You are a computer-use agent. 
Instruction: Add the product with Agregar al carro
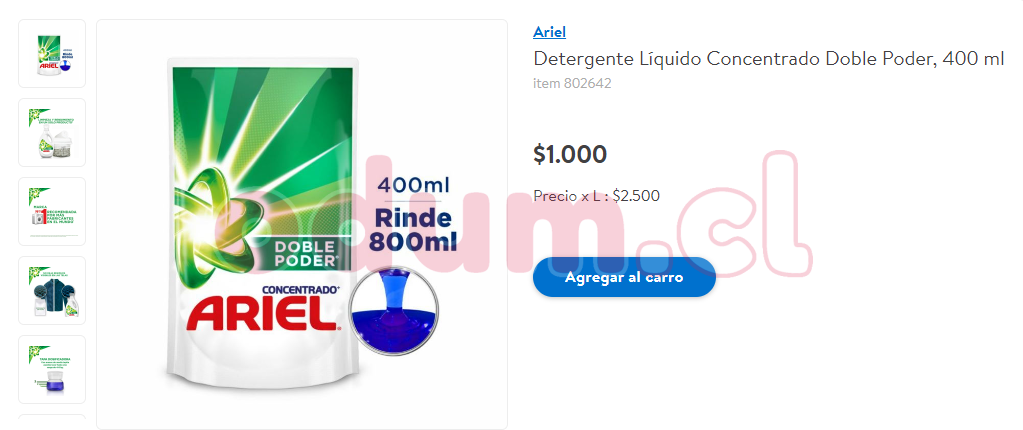624,277
